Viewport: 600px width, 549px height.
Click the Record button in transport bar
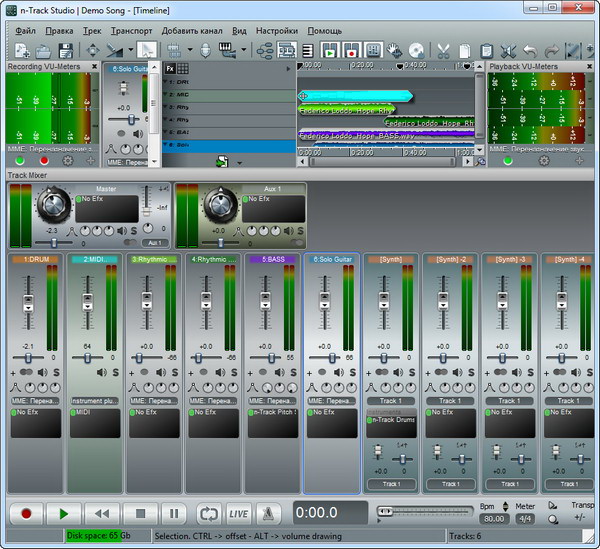(x=26, y=513)
